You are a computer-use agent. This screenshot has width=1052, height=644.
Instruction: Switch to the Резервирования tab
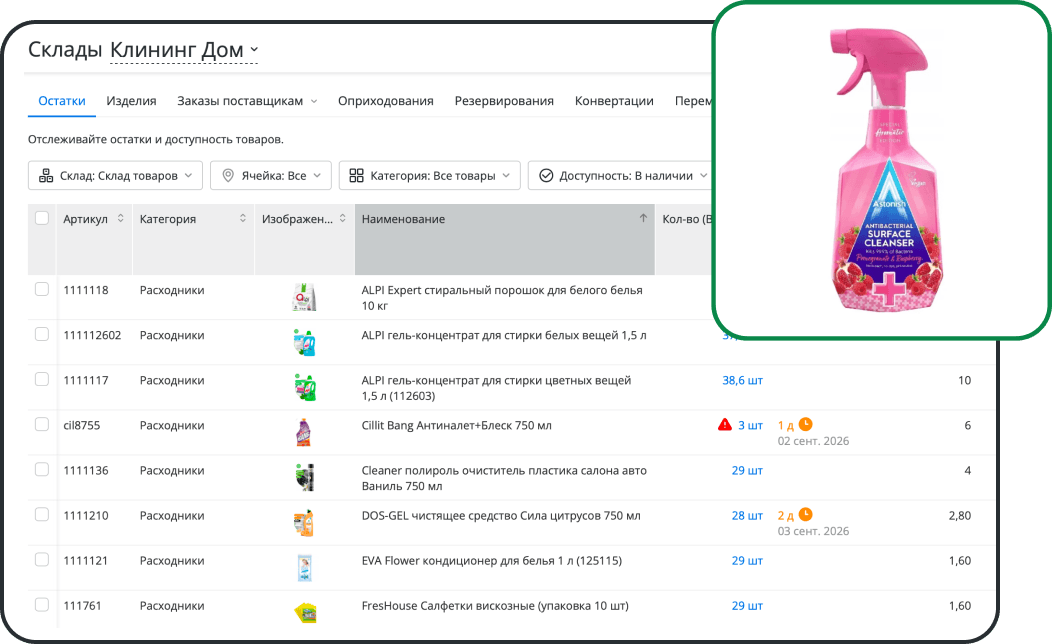pyautogui.click(x=504, y=101)
